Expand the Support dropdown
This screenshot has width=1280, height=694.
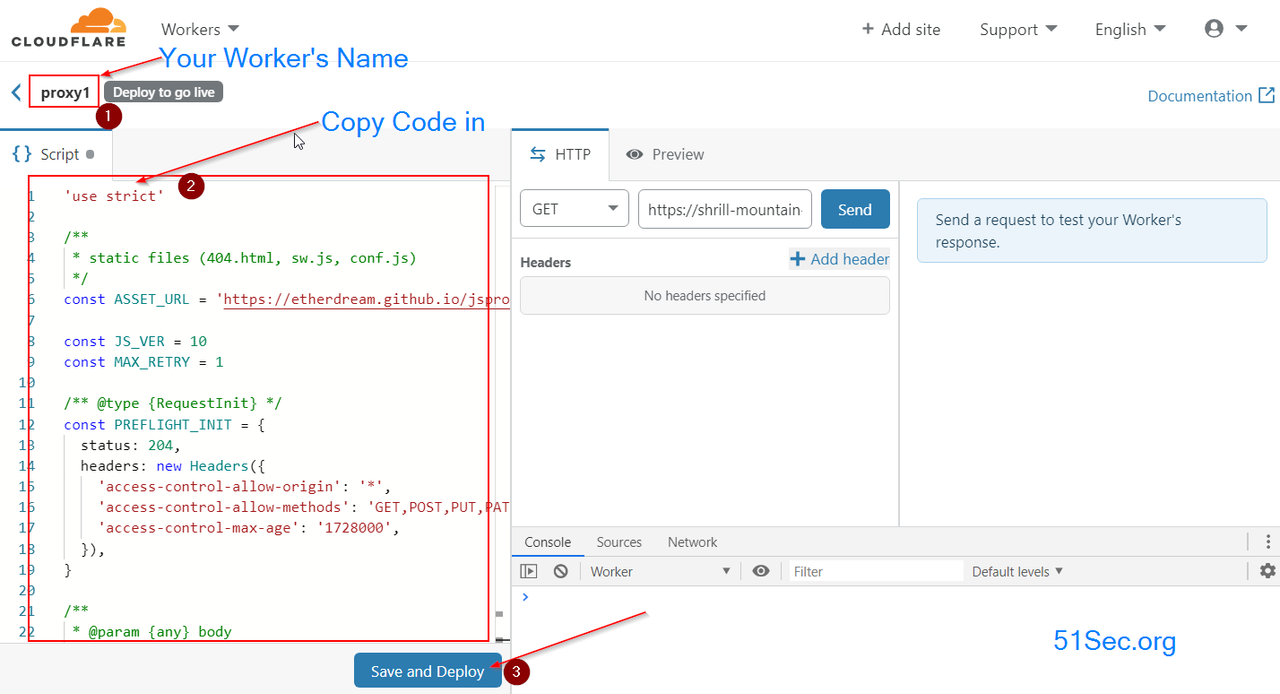point(1018,29)
